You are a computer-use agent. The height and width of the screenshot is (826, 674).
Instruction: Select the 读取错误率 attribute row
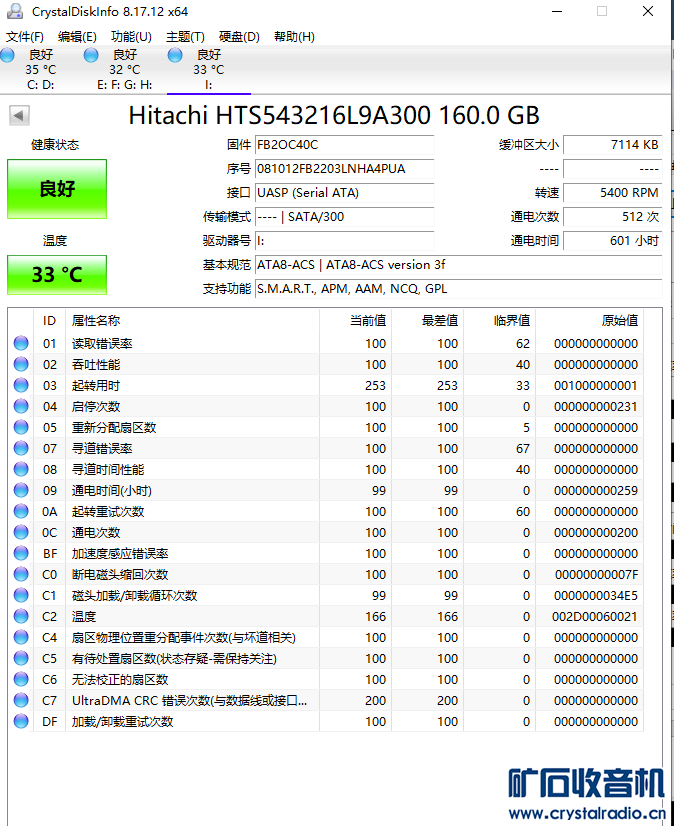pyautogui.click(x=326, y=343)
